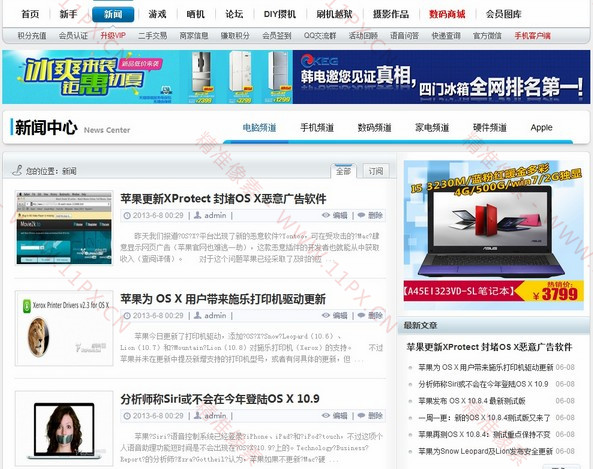This screenshot has height=469, width=593.
Task: Click 编辑 on the Xerox driver article
Action: click(x=340, y=315)
